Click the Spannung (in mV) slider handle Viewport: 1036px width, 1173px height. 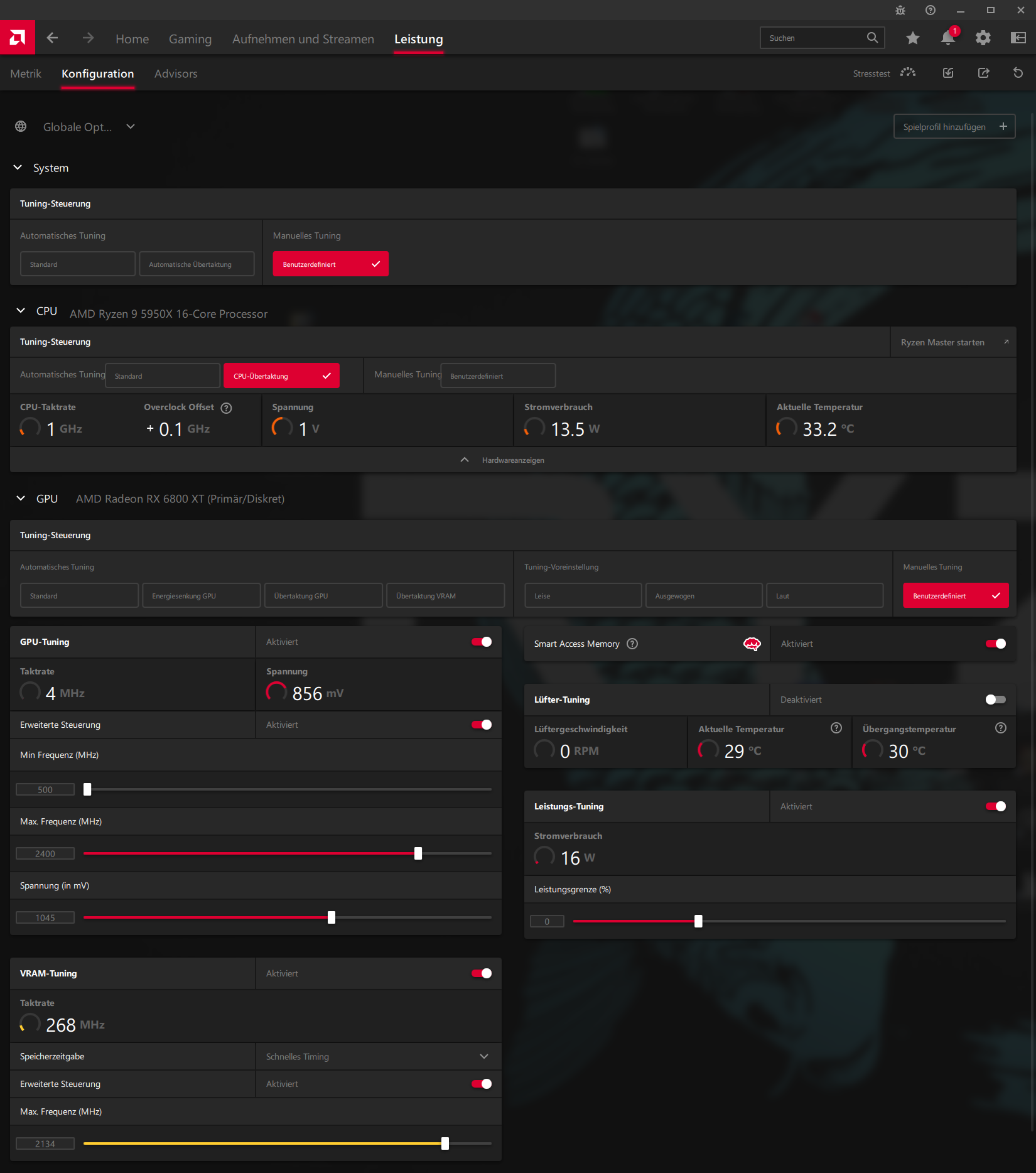[332, 917]
